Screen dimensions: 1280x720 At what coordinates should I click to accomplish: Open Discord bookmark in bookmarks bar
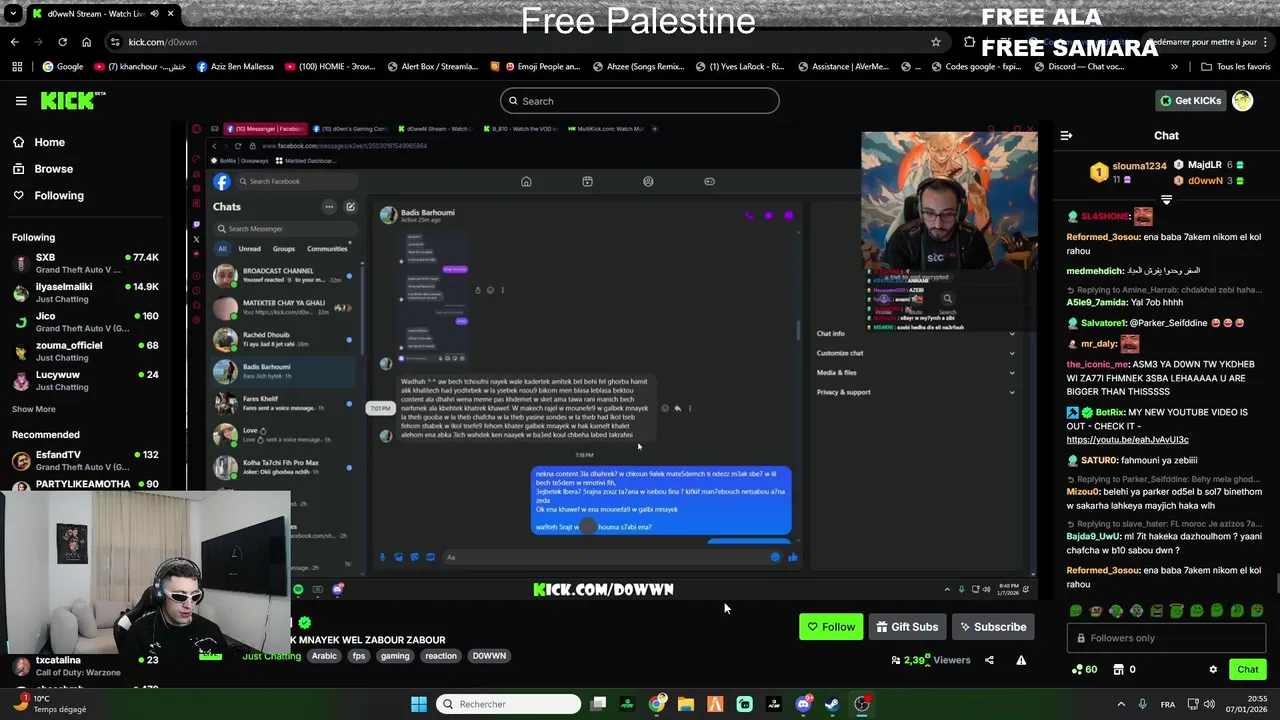(x=1079, y=67)
